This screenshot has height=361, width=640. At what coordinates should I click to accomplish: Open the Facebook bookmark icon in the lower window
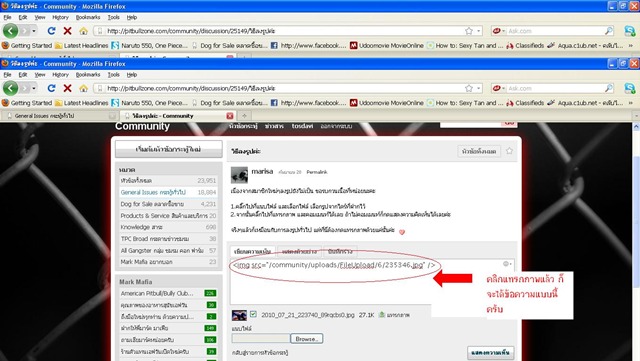274,103
